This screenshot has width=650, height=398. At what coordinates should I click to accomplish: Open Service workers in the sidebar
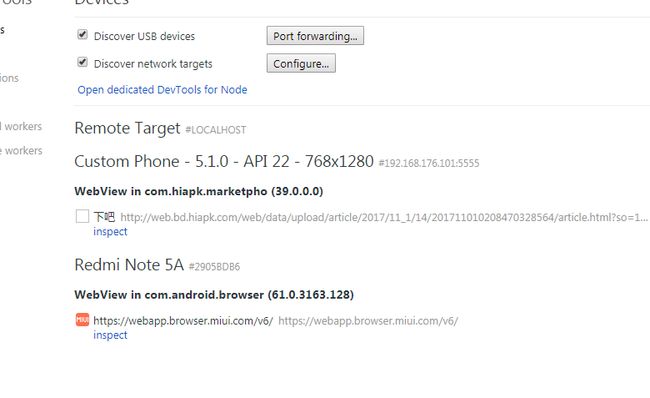[21, 150]
